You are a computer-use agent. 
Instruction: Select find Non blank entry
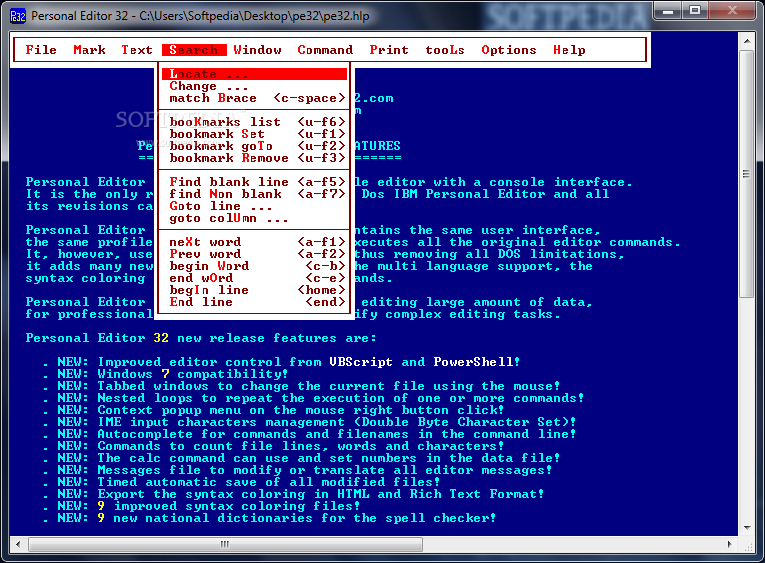pos(254,194)
